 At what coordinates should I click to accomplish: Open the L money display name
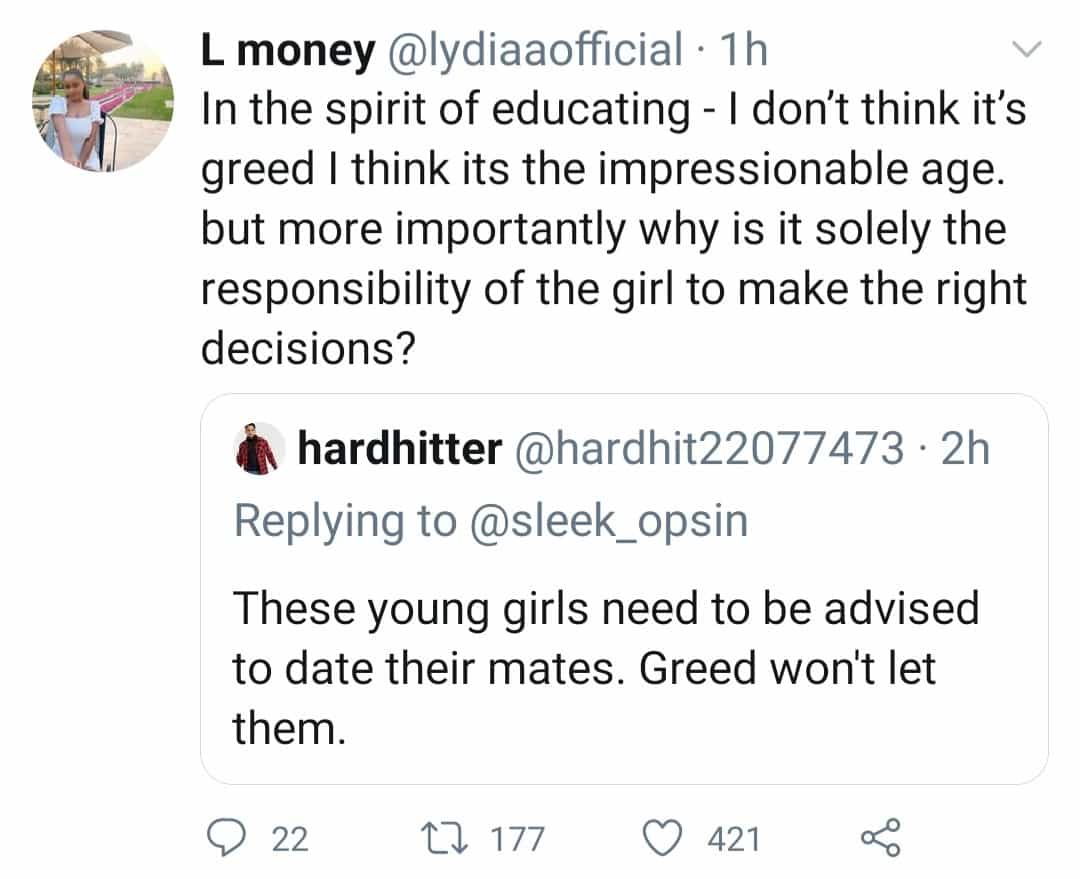point(285,50)
